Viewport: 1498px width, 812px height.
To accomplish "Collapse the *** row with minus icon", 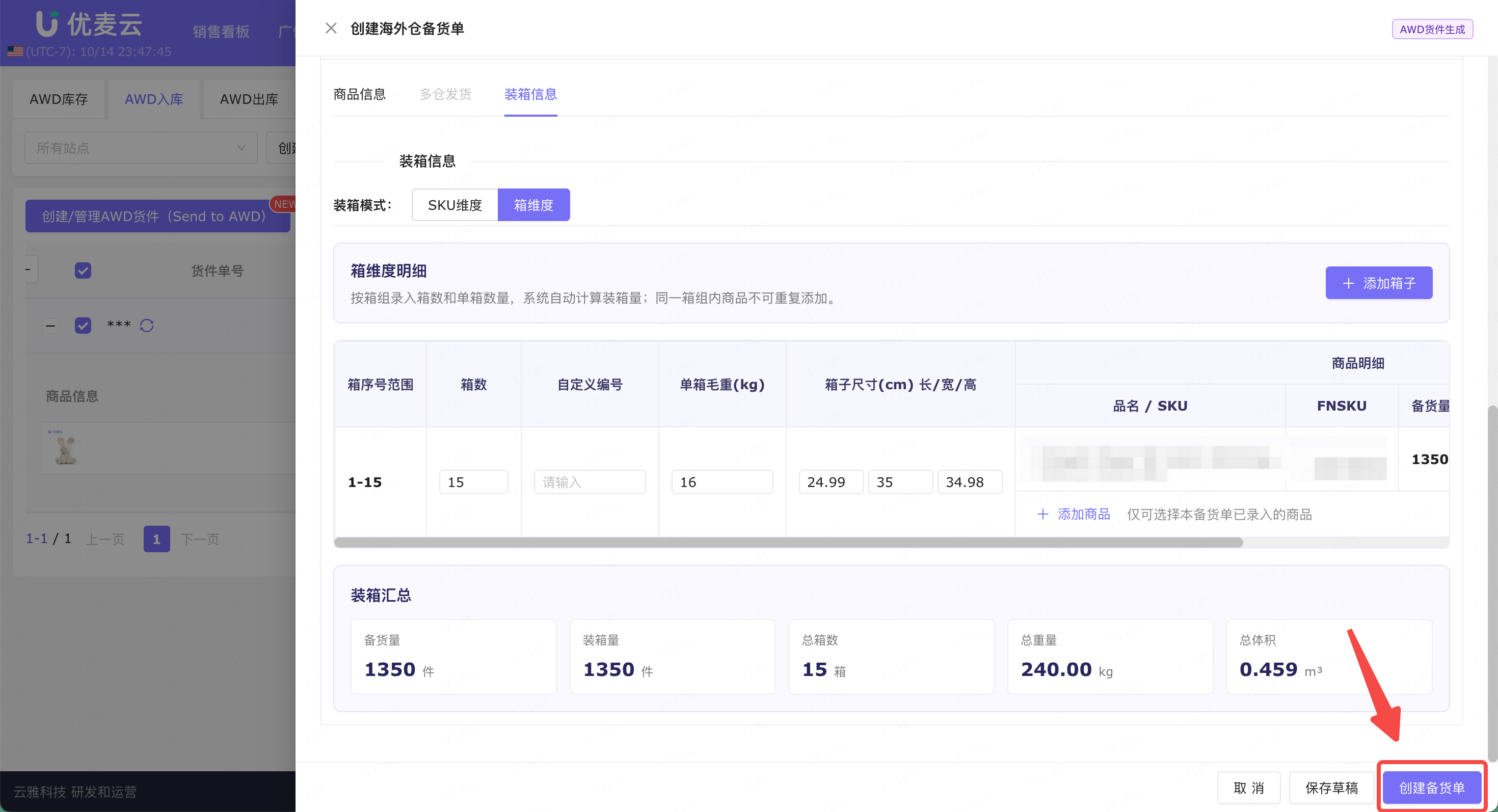I will pos(50,326).
